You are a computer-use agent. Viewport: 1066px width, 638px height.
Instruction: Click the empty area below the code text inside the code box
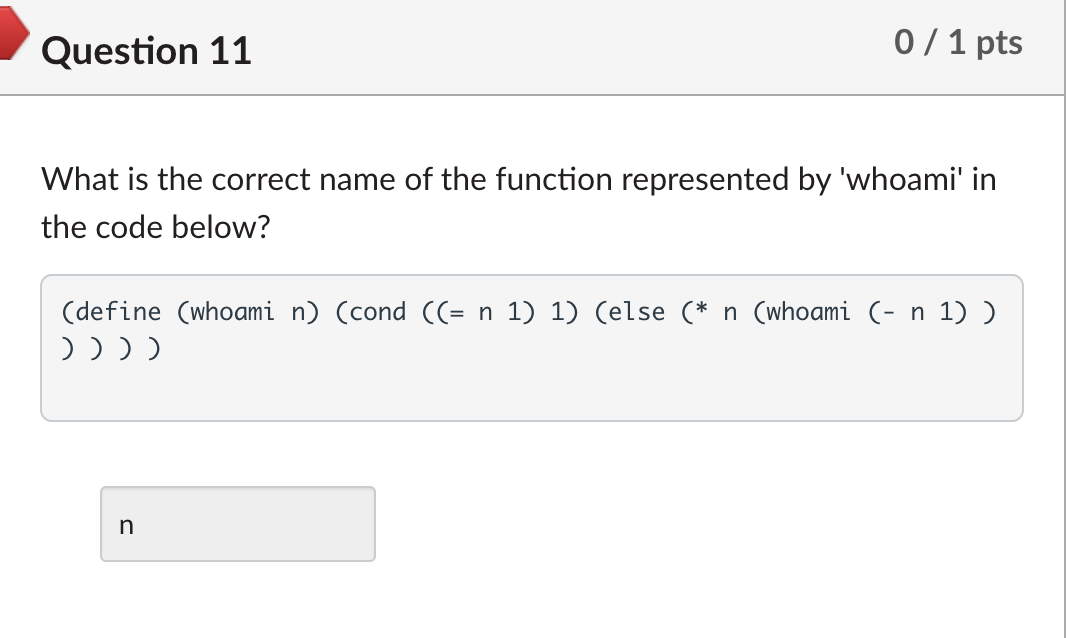532,391
